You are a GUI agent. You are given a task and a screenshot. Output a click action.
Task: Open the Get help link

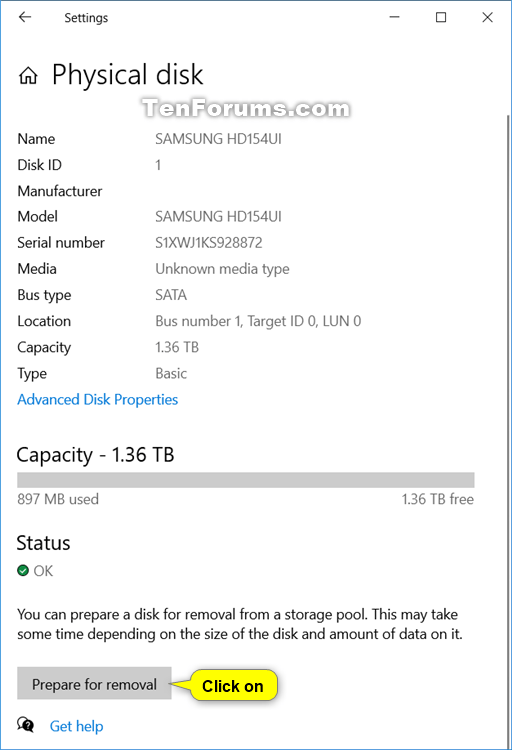click(x=77, y=726)
